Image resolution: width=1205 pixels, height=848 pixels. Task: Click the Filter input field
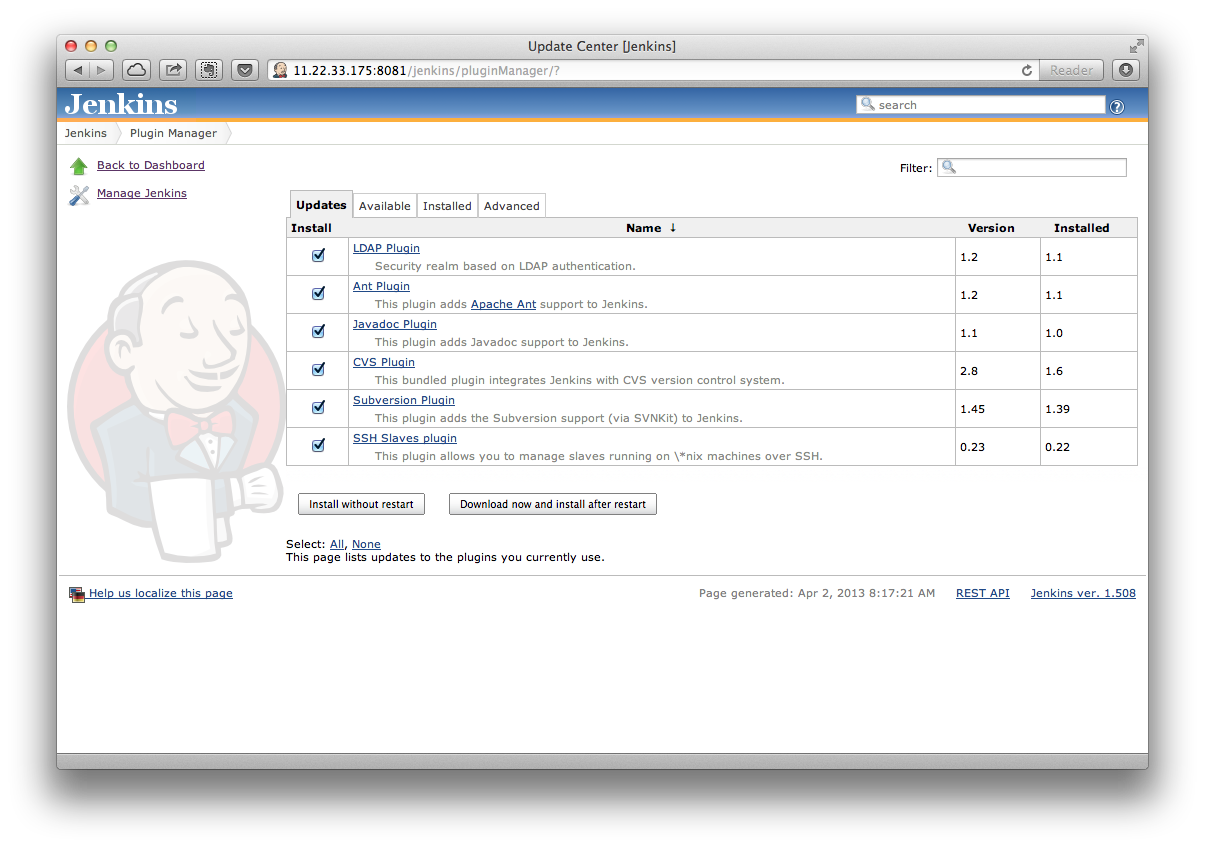[1032, 167]
